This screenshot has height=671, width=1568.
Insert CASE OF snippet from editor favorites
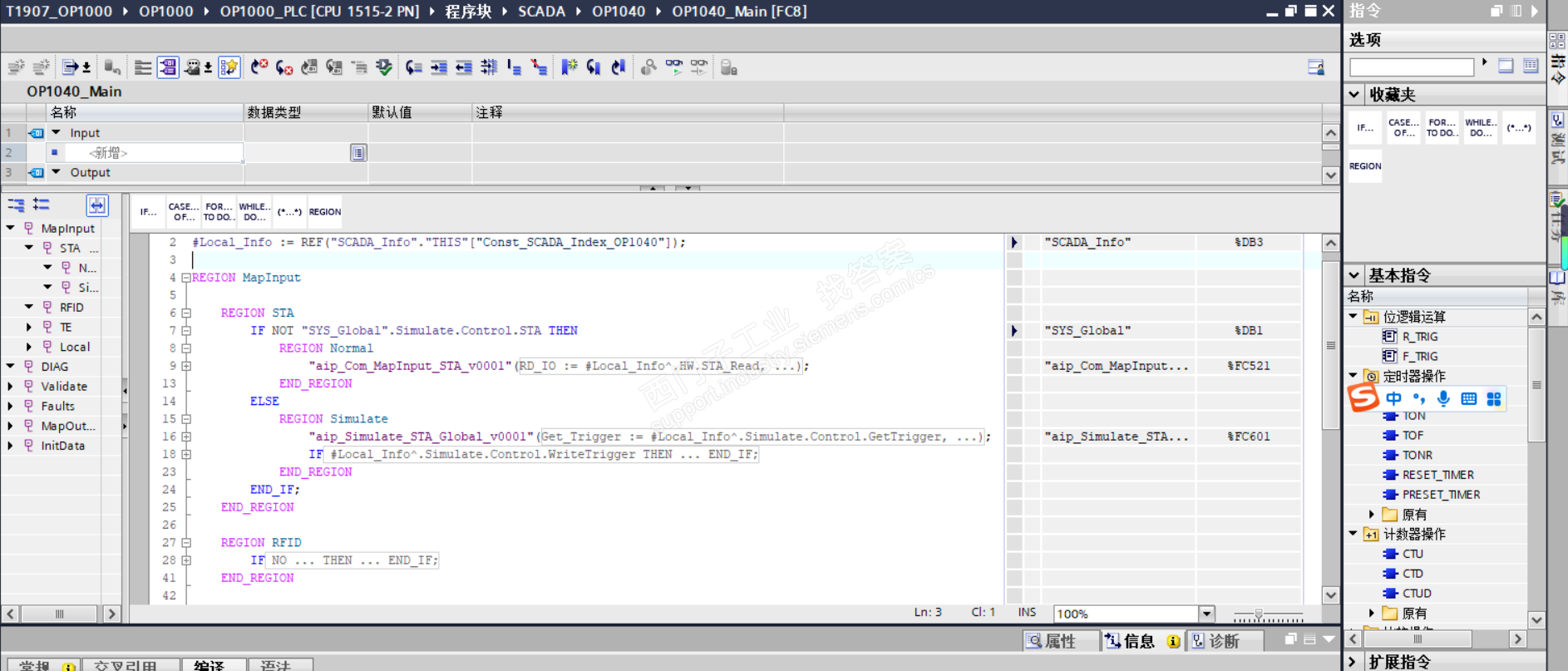(x=183, y=212)
